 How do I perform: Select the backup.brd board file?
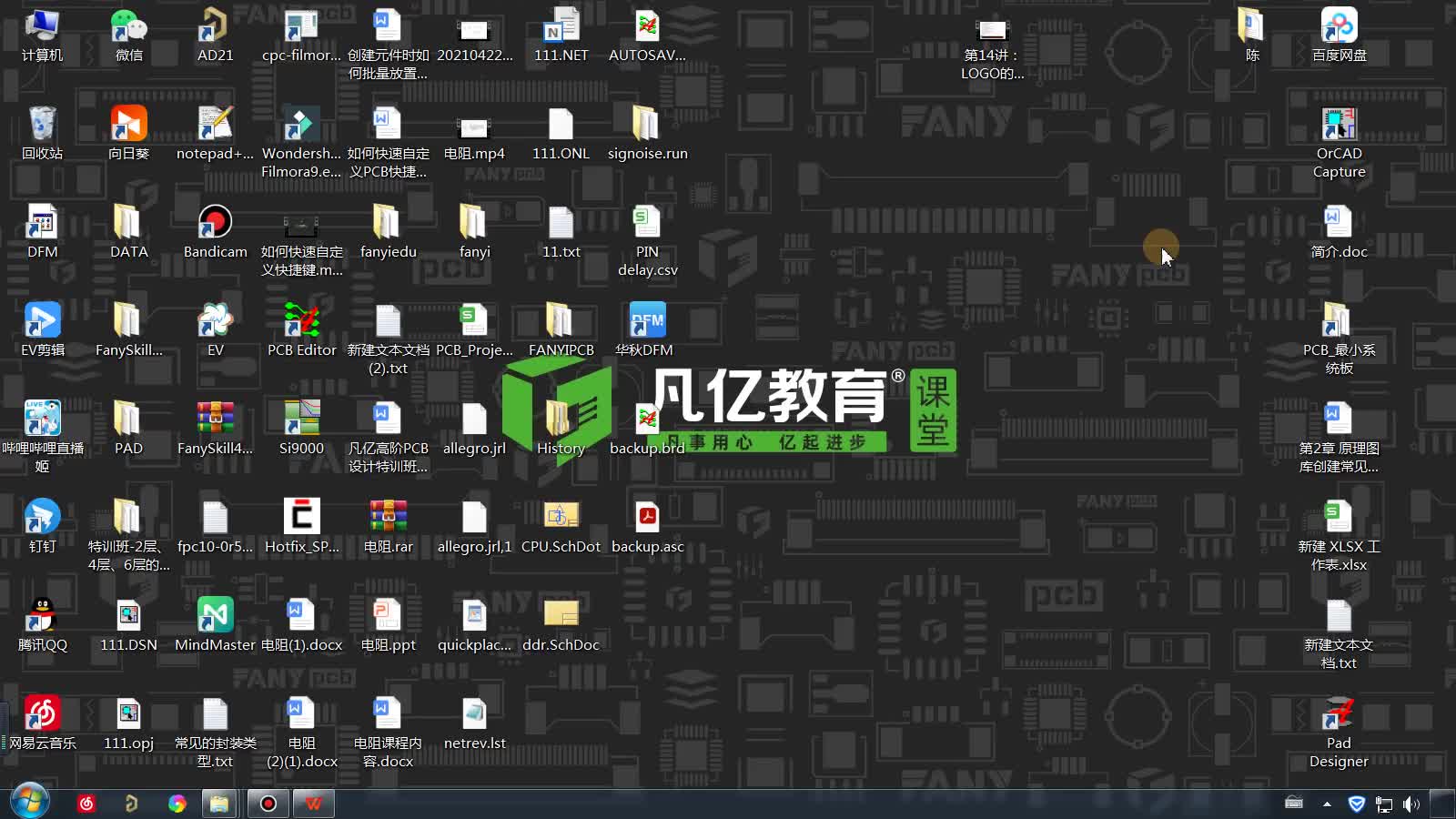(647, 420)
